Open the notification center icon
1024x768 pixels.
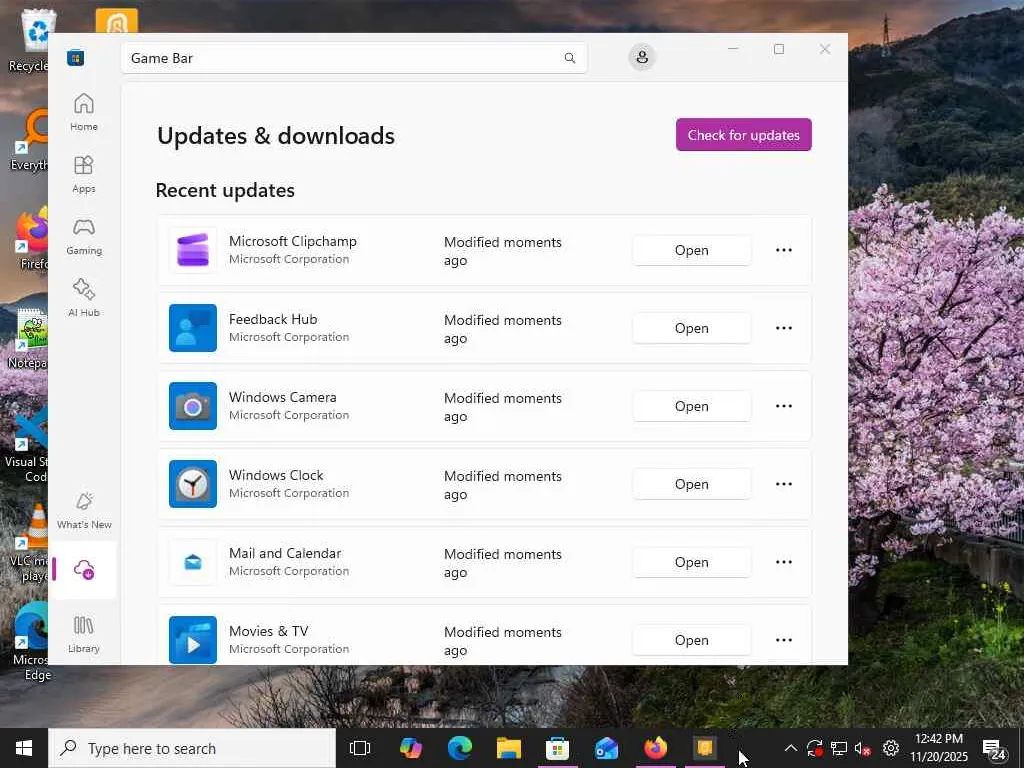pos(994,749)
